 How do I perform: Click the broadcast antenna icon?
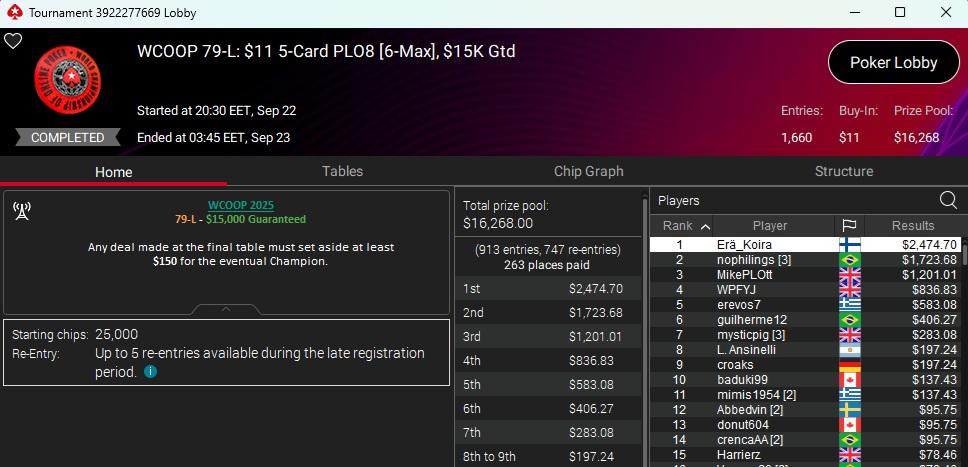(x=21, y=210)
